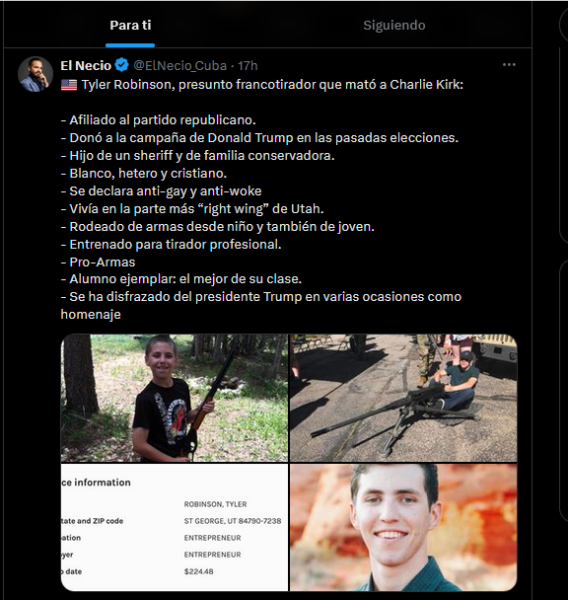Click the text 'Pro-Armas' in the post
The image size is (568, 600).
98,262
